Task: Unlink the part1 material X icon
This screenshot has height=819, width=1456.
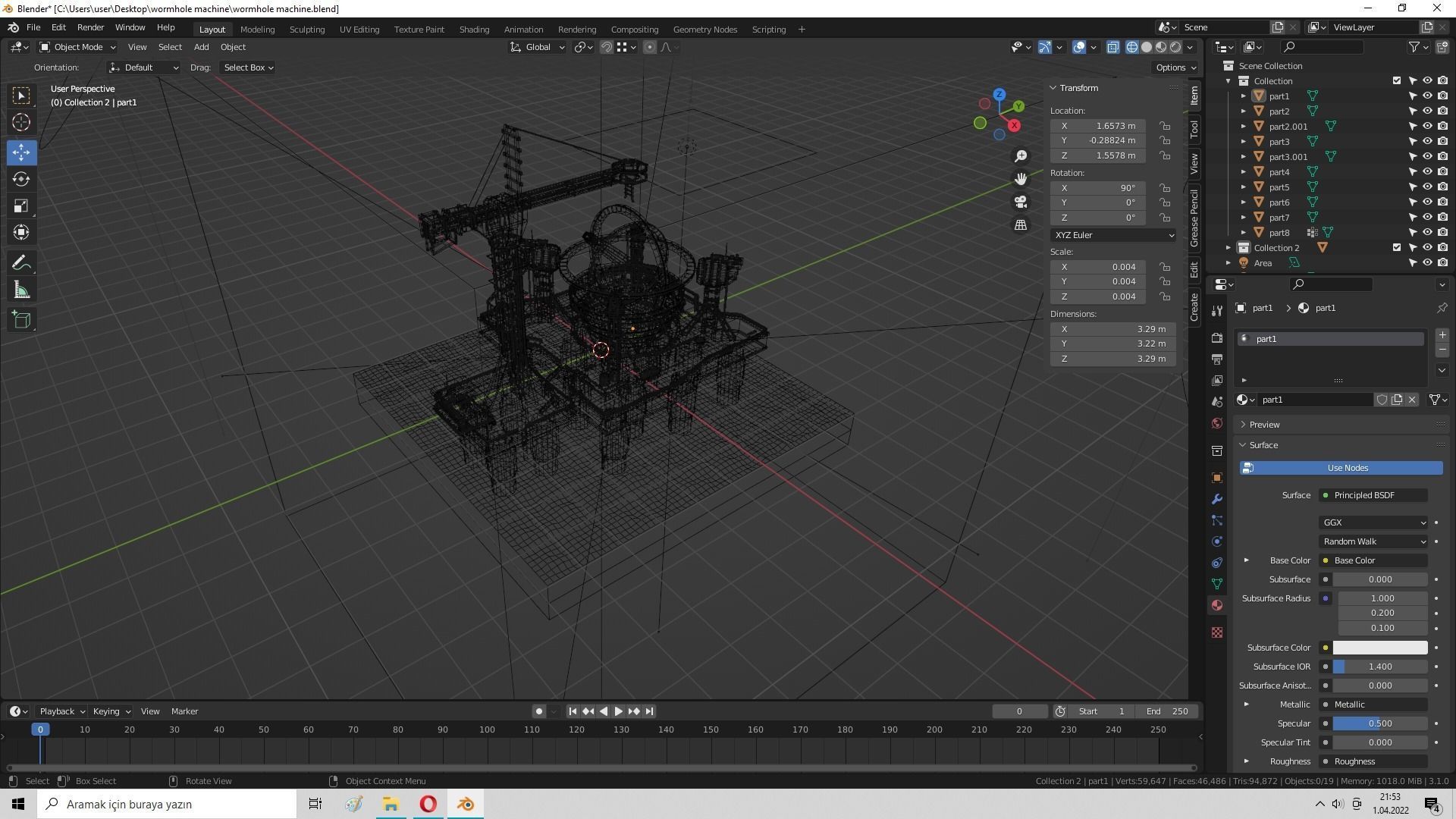Action: click(1412, 400)
